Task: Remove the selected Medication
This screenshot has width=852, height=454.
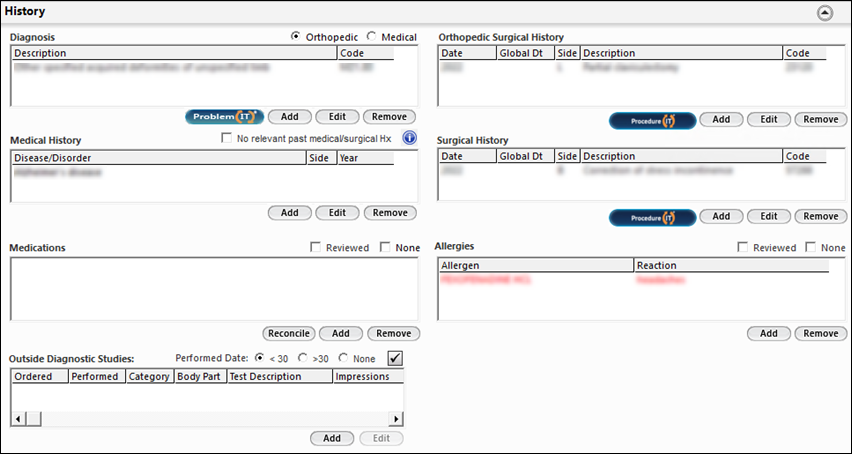Action: 393,333
